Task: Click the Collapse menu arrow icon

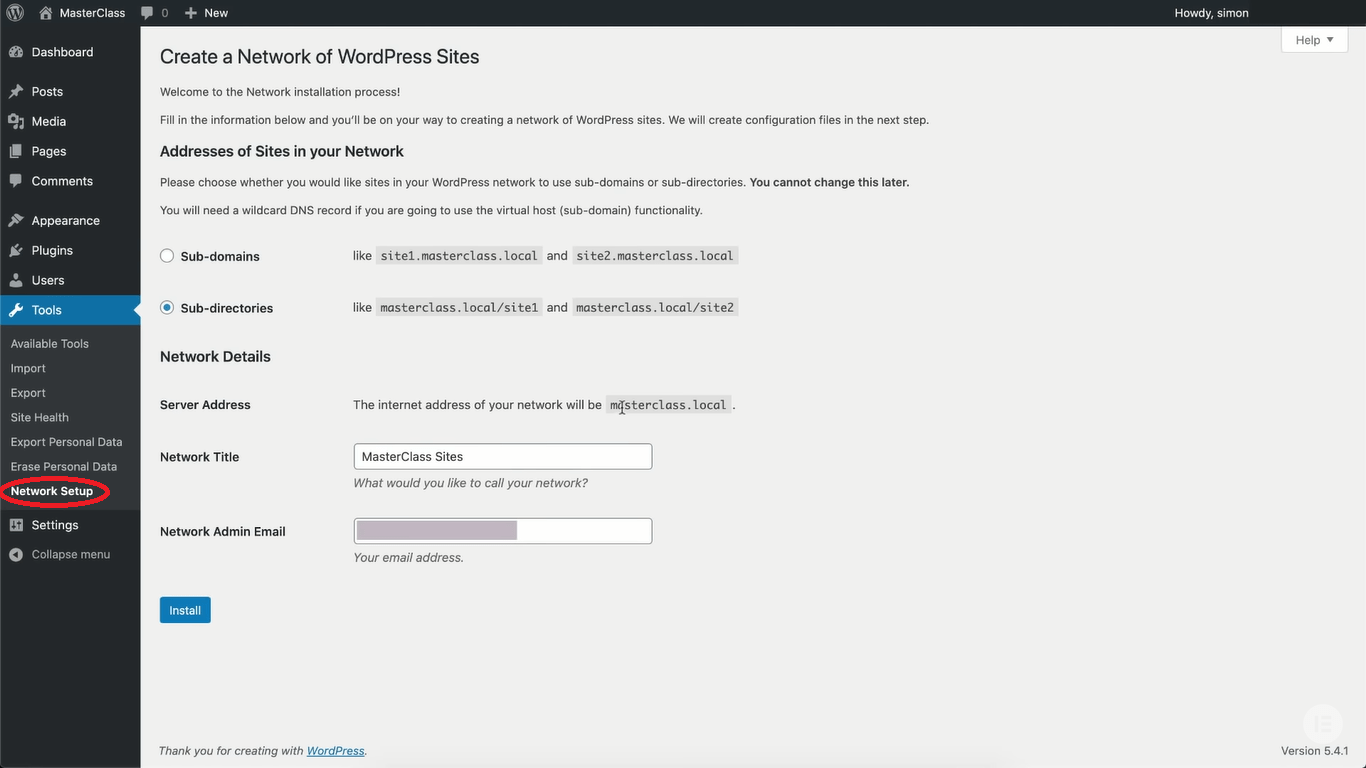Action: tap(16, 554)
